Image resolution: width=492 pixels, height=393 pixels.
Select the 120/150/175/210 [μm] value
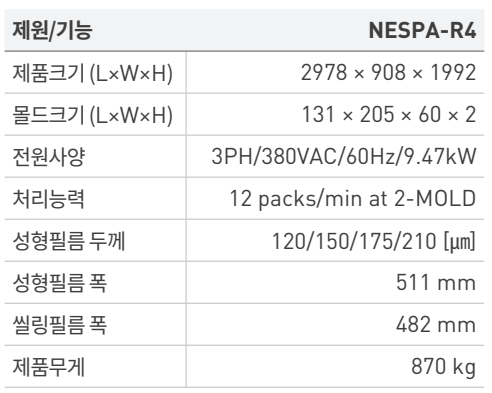pyautogui.click(x=374, y=241)
